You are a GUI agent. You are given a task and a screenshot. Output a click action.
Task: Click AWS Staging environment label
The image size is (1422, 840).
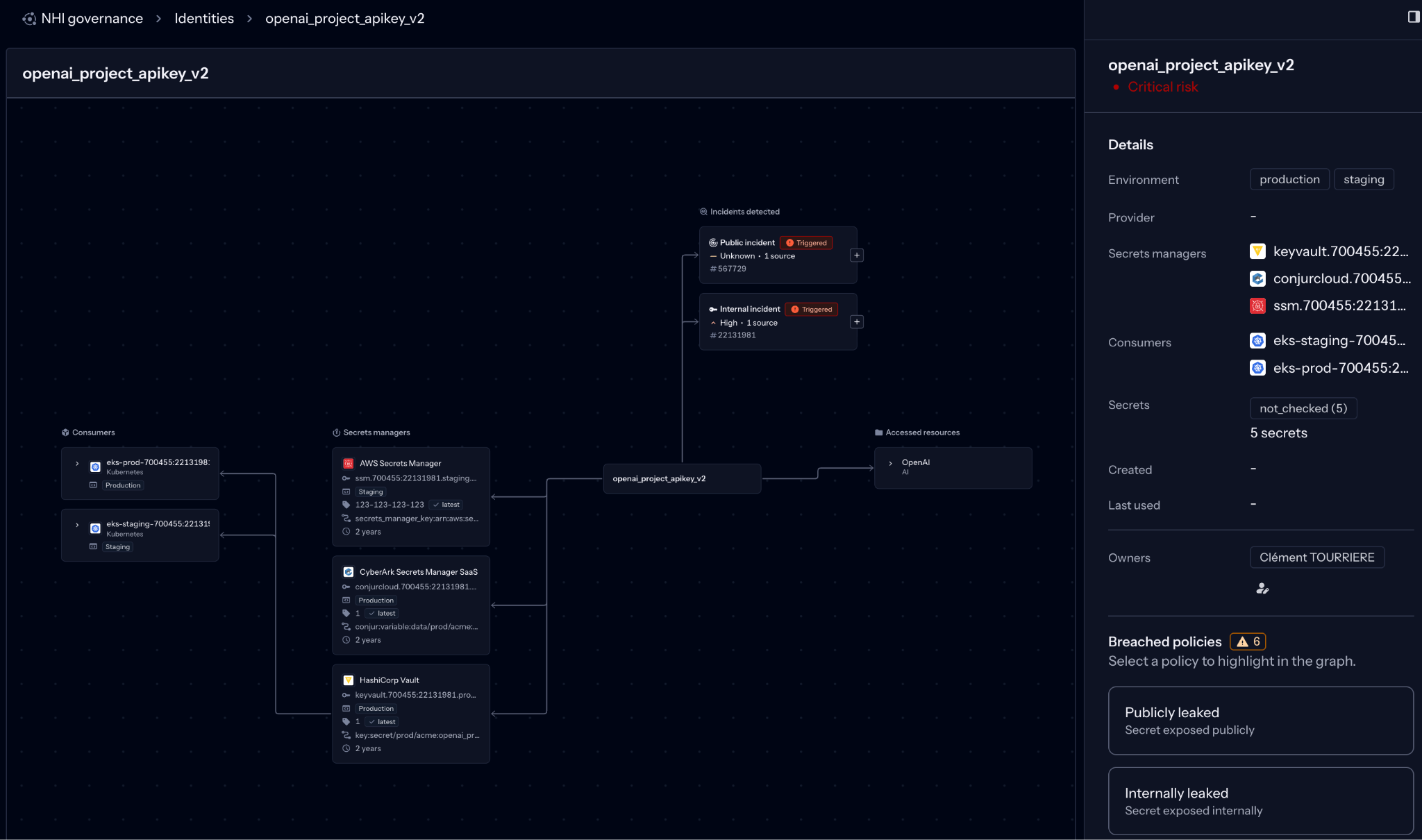(370, 492)
